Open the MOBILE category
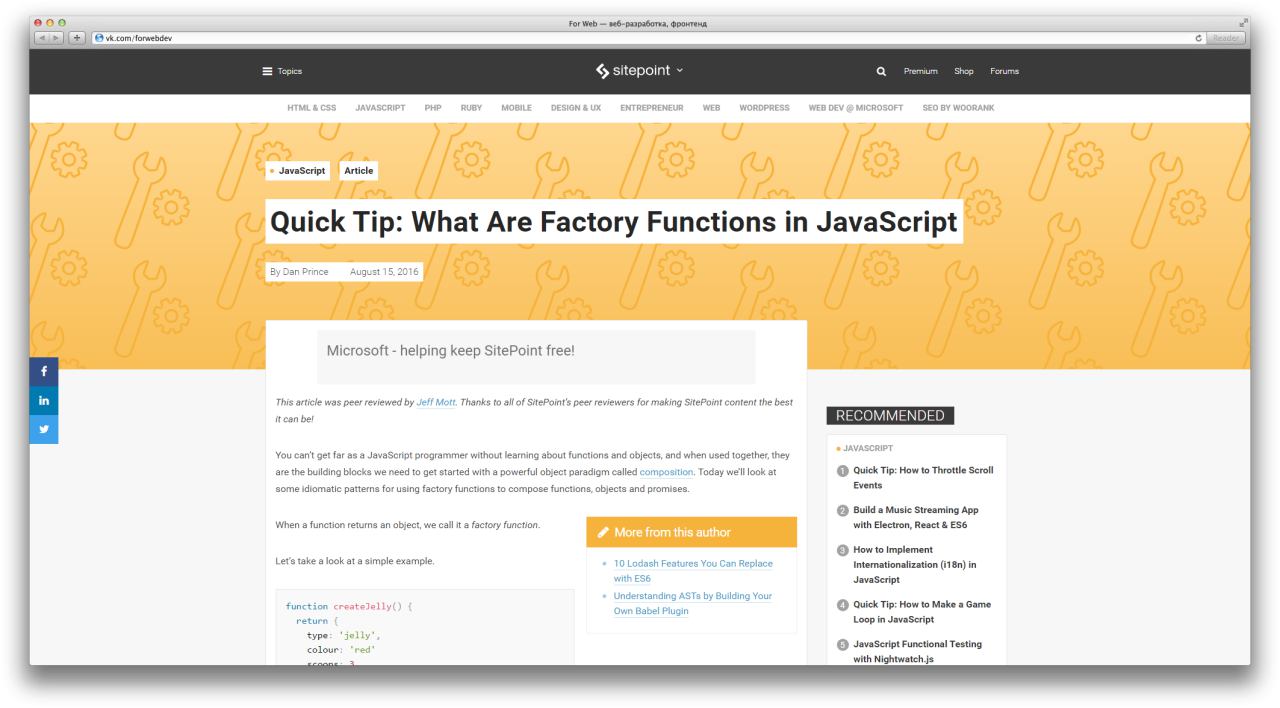 516,108
